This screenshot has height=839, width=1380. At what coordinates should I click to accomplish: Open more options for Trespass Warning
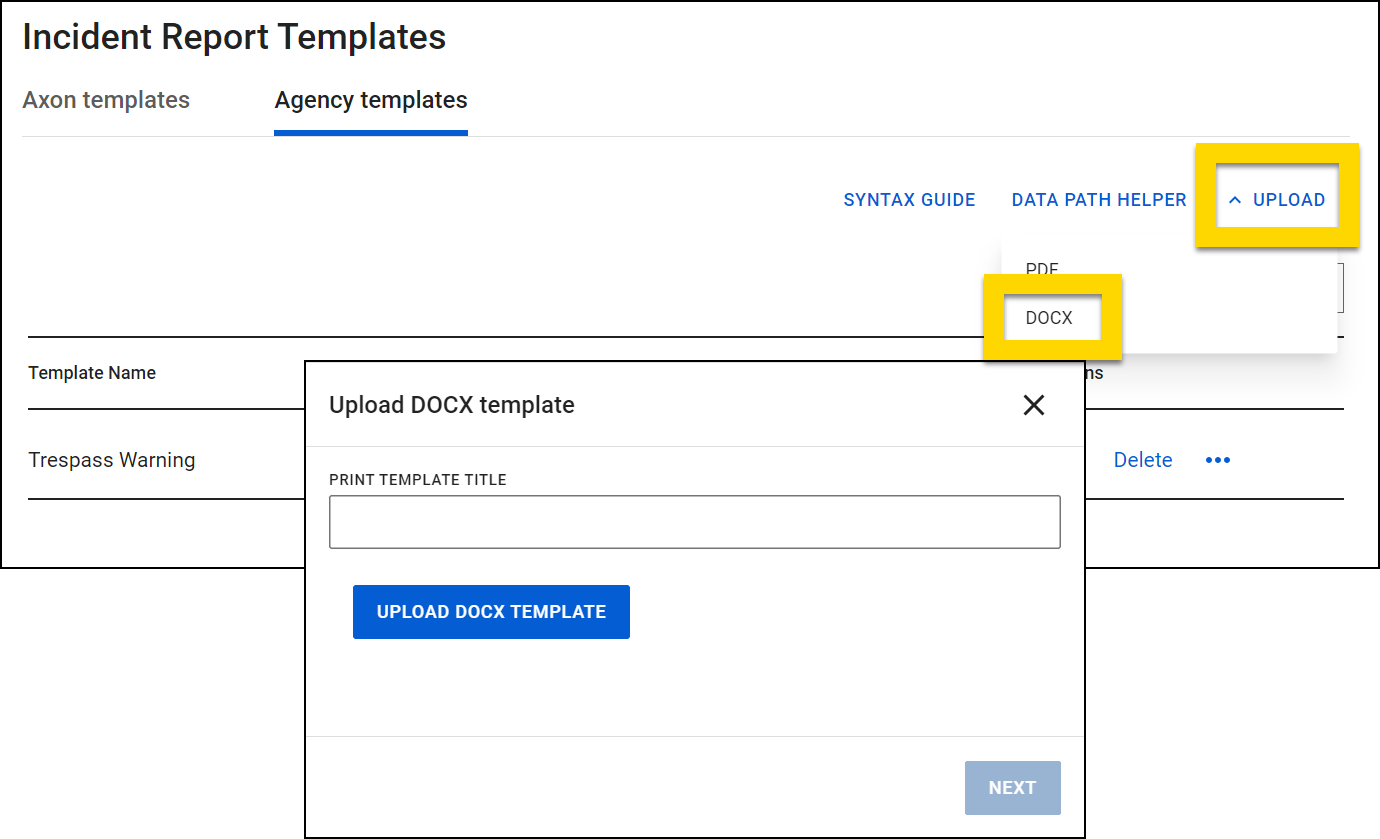(1218, 459)
